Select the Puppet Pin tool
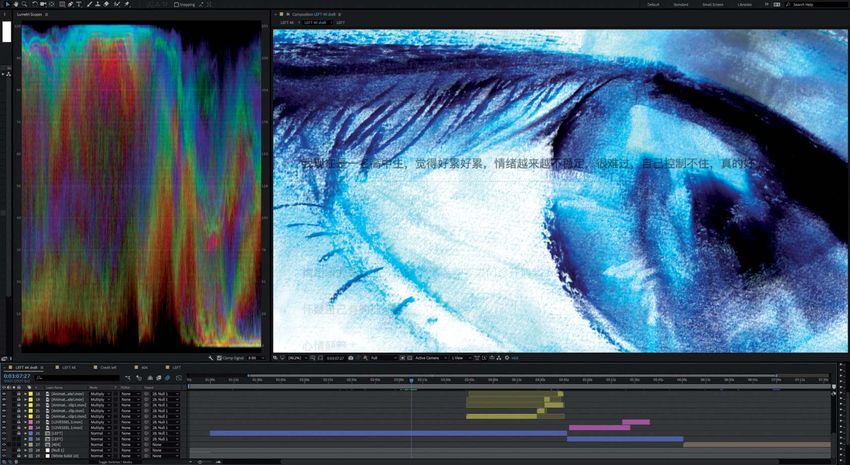 [x=126, y=4]
